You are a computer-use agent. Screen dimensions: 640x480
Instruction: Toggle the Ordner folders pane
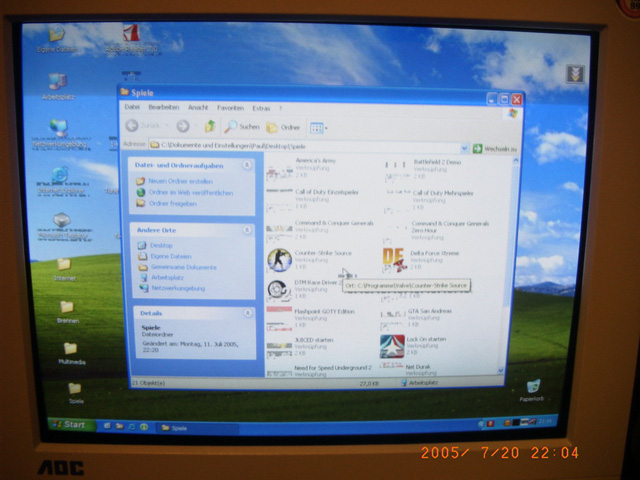pos(283,128)
